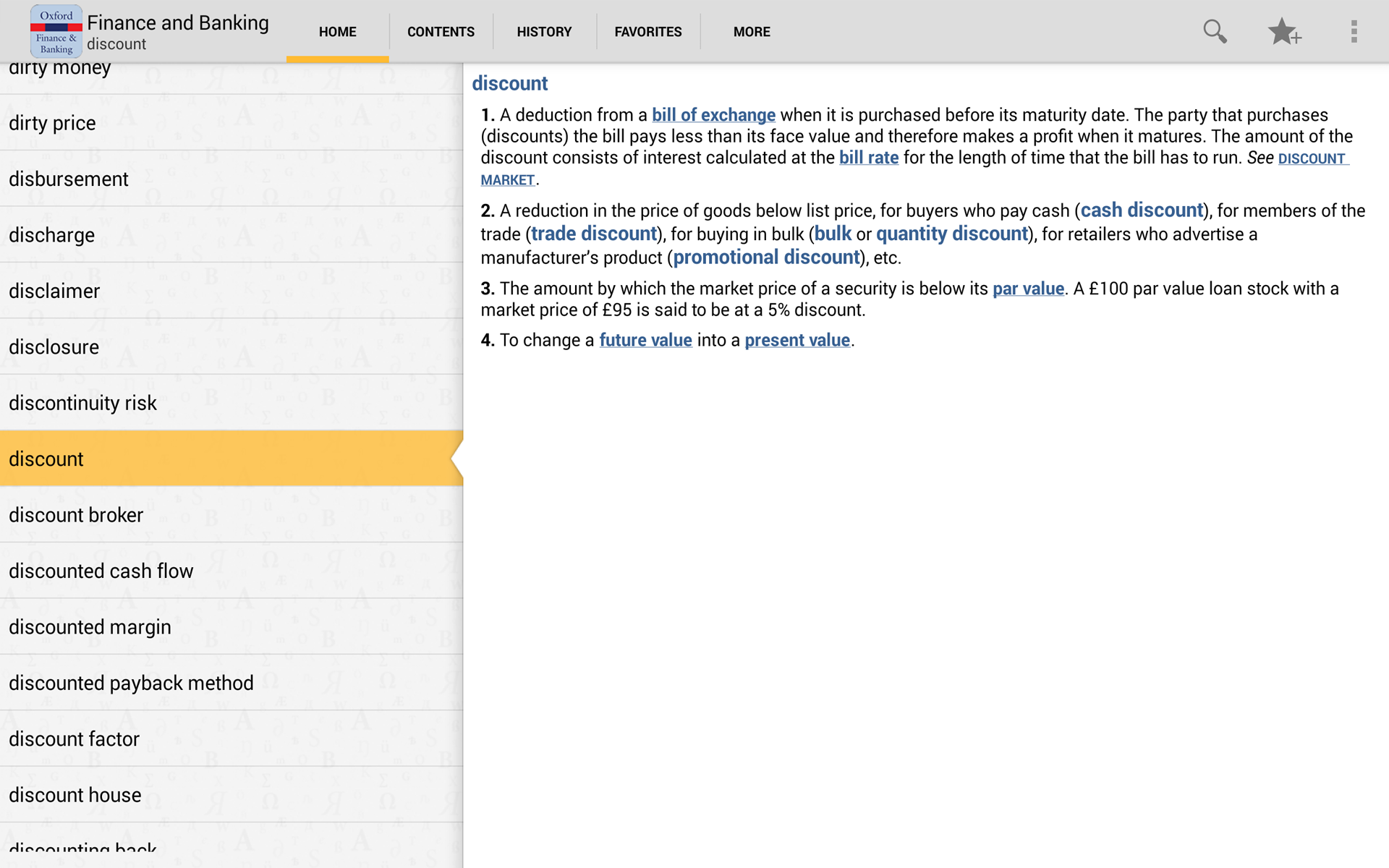The image size is (1389, 868).
Task: Follow the bill rate cross-reference
Action: tap(869, 157)
